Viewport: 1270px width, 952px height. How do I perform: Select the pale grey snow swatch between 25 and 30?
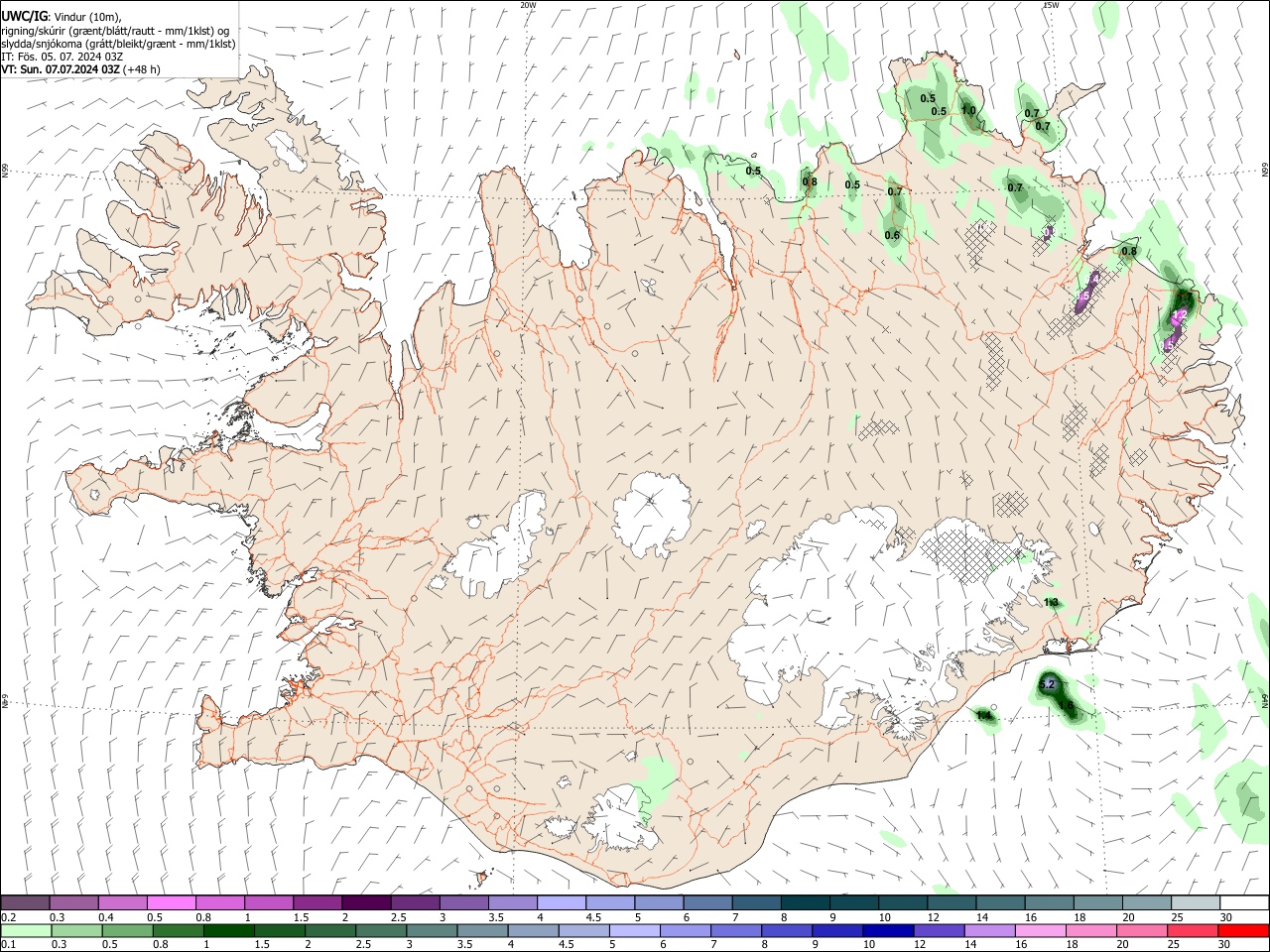coord(1197,902)
